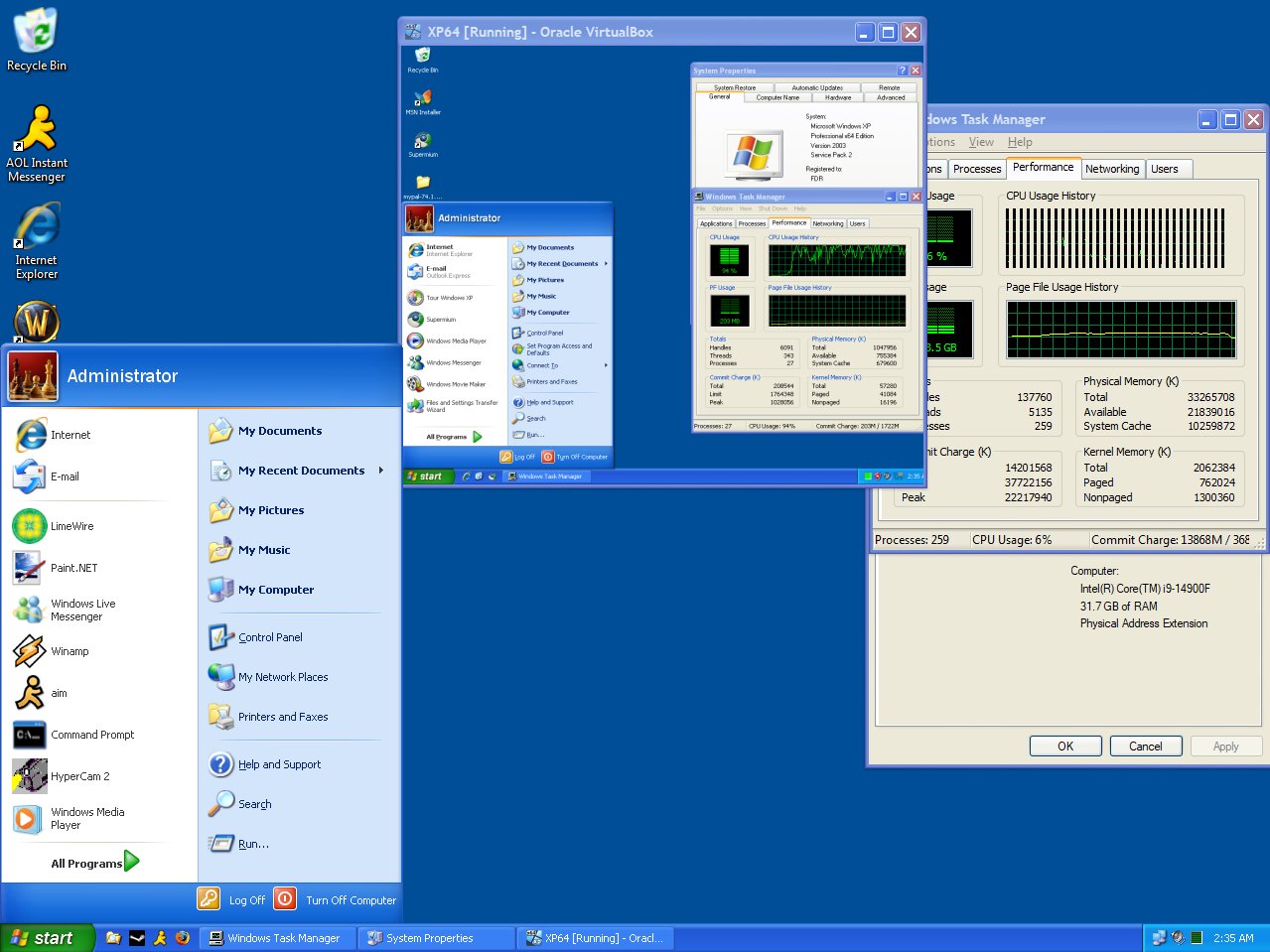Viewport: 1270px width, 952px height.
Task: Open Computer Name tab in guest System Properties
Action: click(x=777, y=97)
